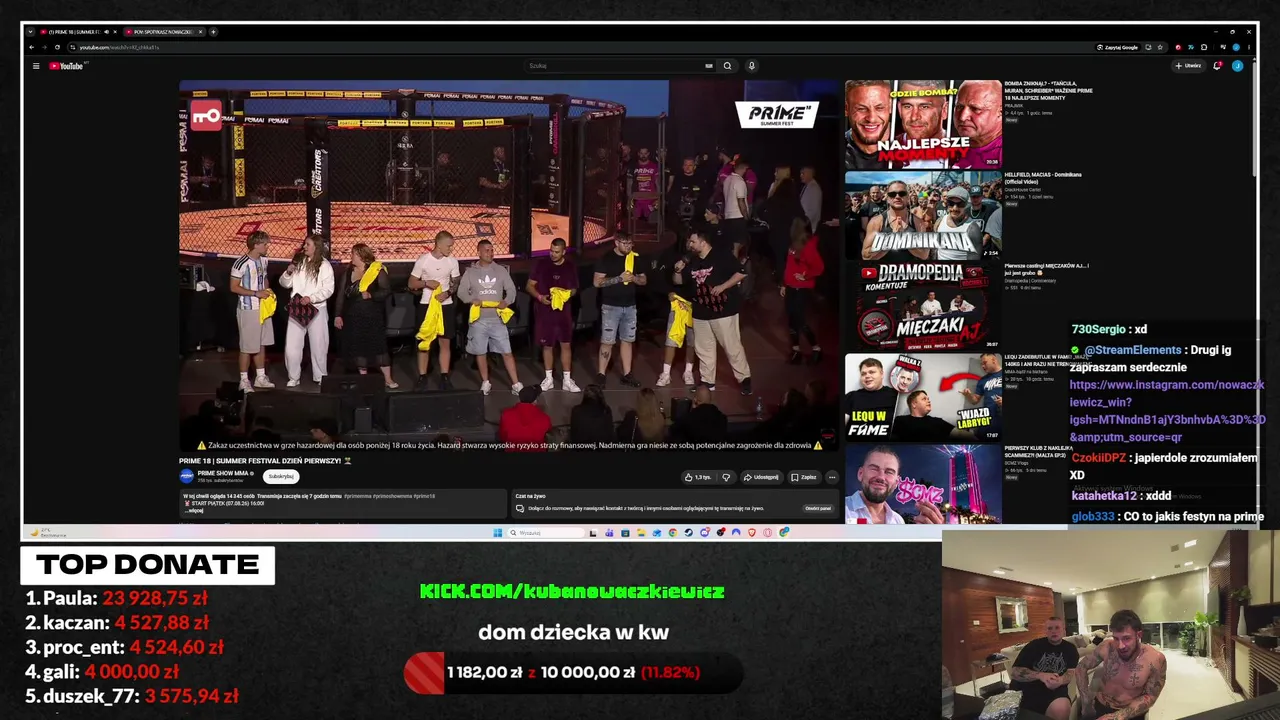Open the YouTube guide hamburger menu

point(36,66)
